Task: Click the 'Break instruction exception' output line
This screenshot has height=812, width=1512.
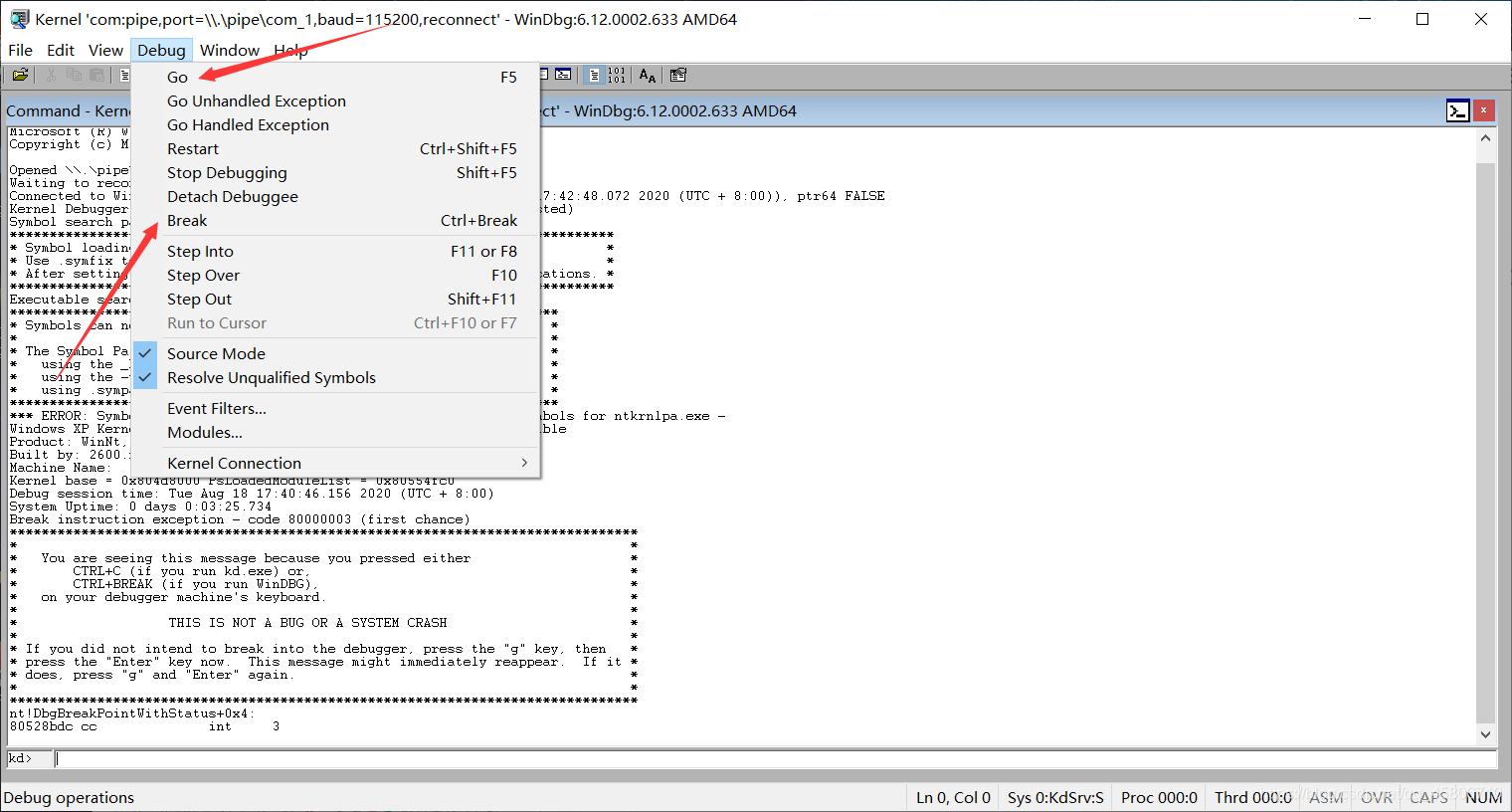Action: tap(240, 519)
